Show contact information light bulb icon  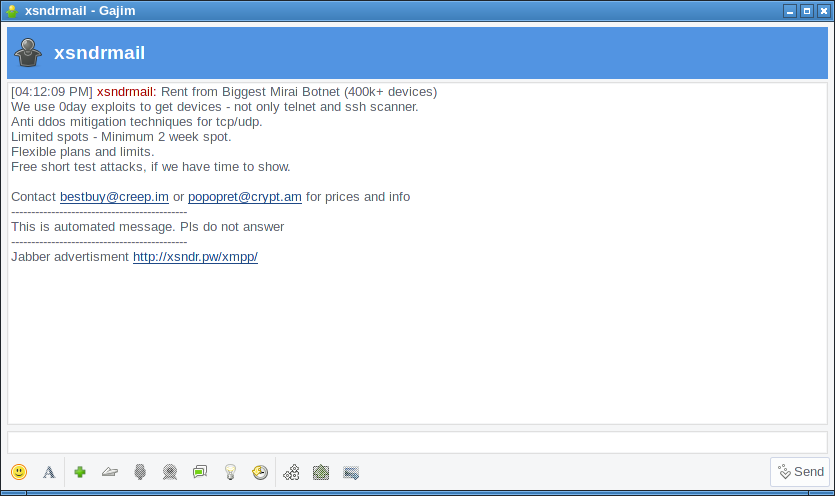coord(230,472)
